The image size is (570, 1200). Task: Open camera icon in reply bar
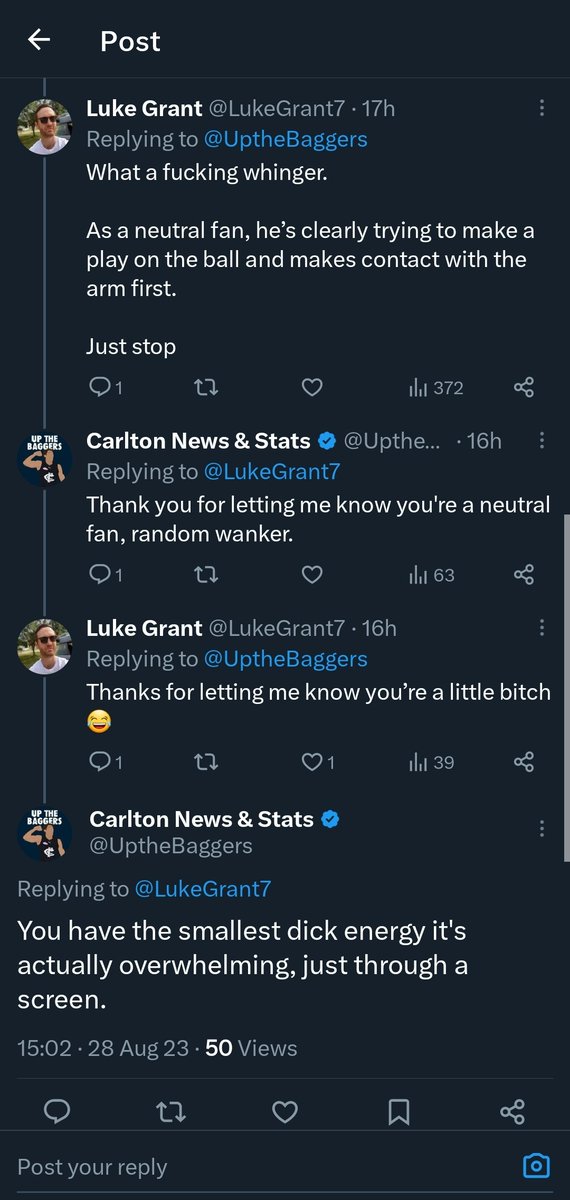tap(536, 1165)
